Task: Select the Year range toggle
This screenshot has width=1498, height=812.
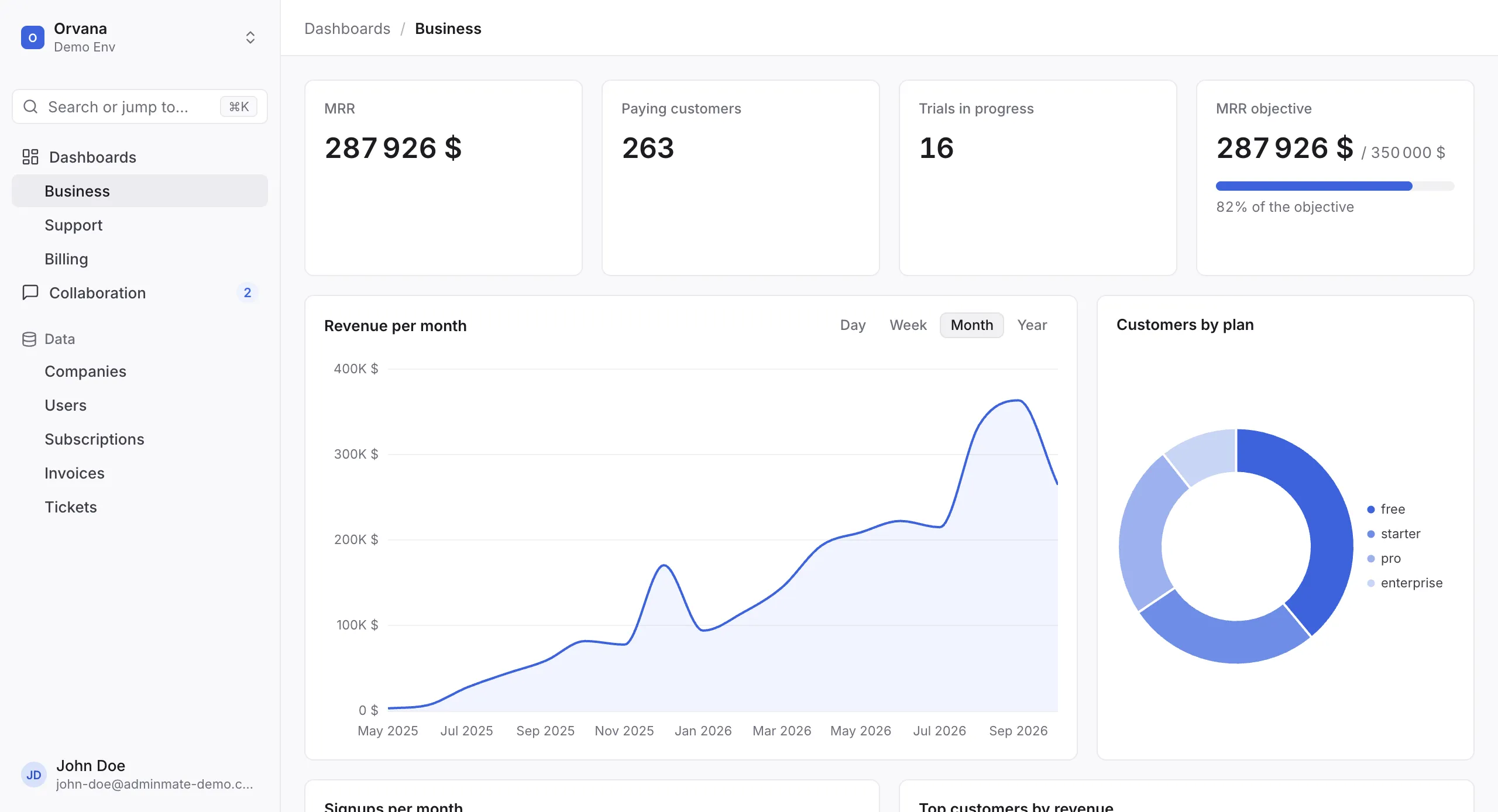Action: click(1032, 325)
